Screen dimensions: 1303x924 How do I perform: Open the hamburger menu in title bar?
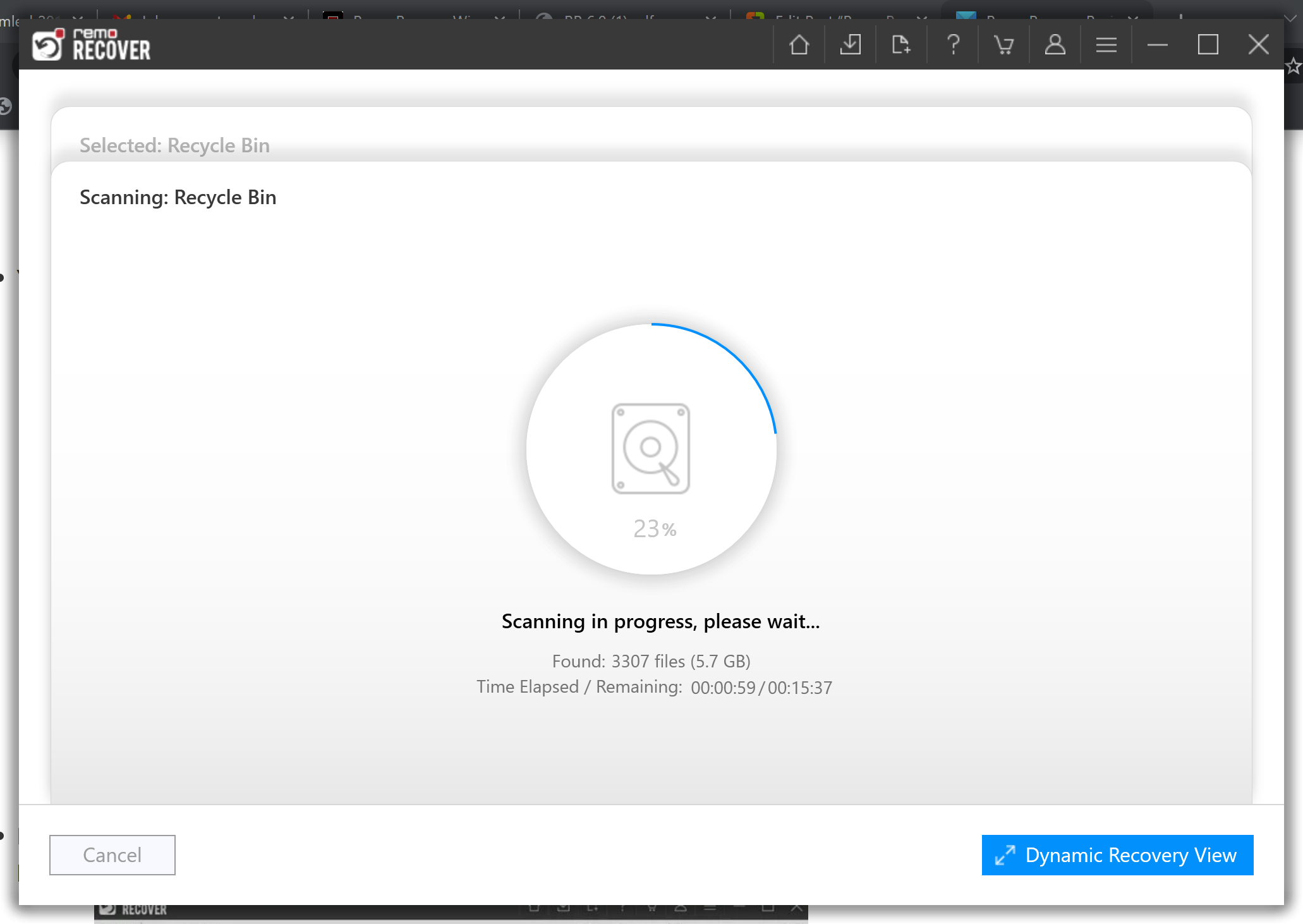(x=1106, y=45)
